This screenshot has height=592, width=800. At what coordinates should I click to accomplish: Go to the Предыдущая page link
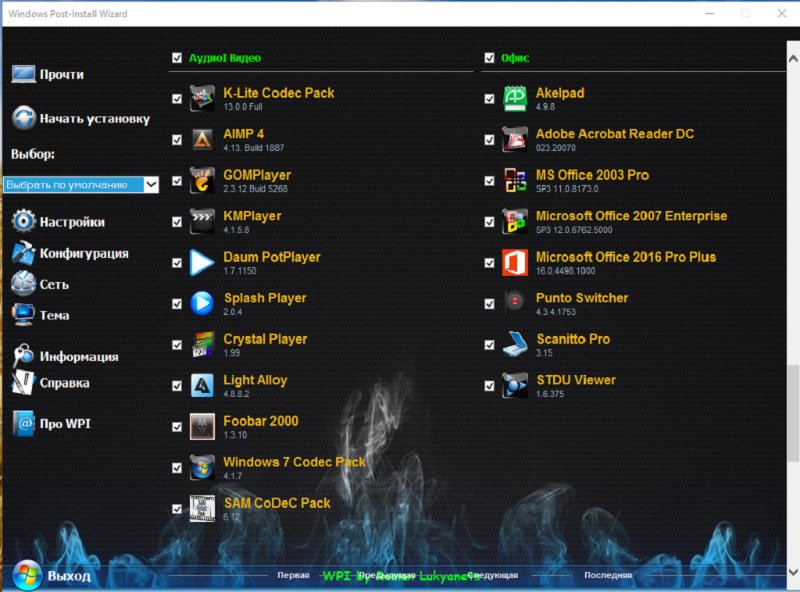coord(386,575)
